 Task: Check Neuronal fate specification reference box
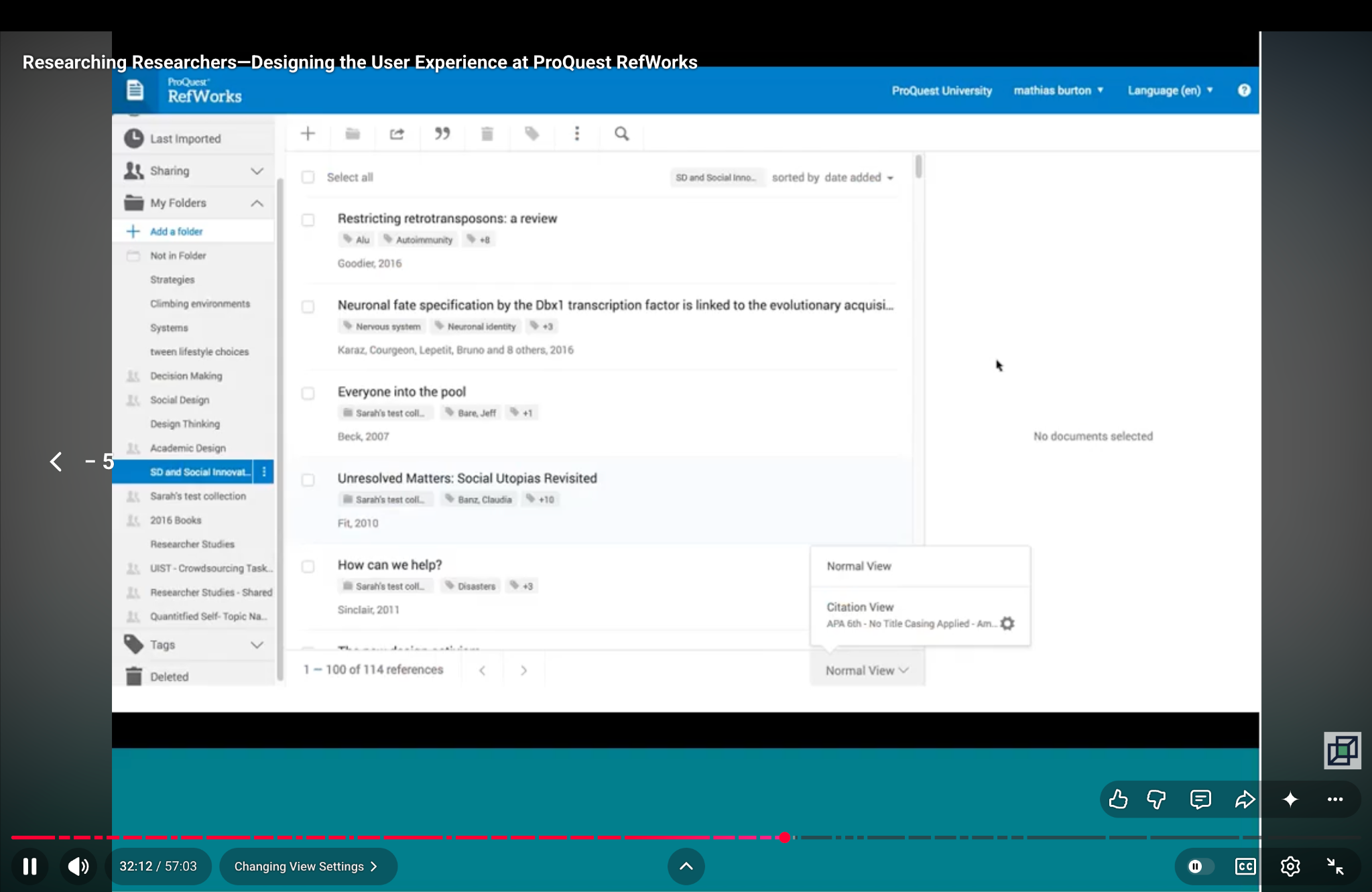308,307
